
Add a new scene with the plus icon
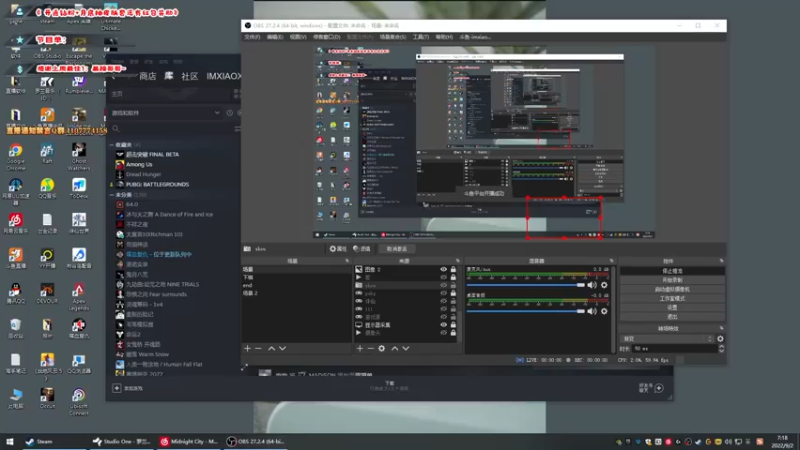tap(247, 348)
